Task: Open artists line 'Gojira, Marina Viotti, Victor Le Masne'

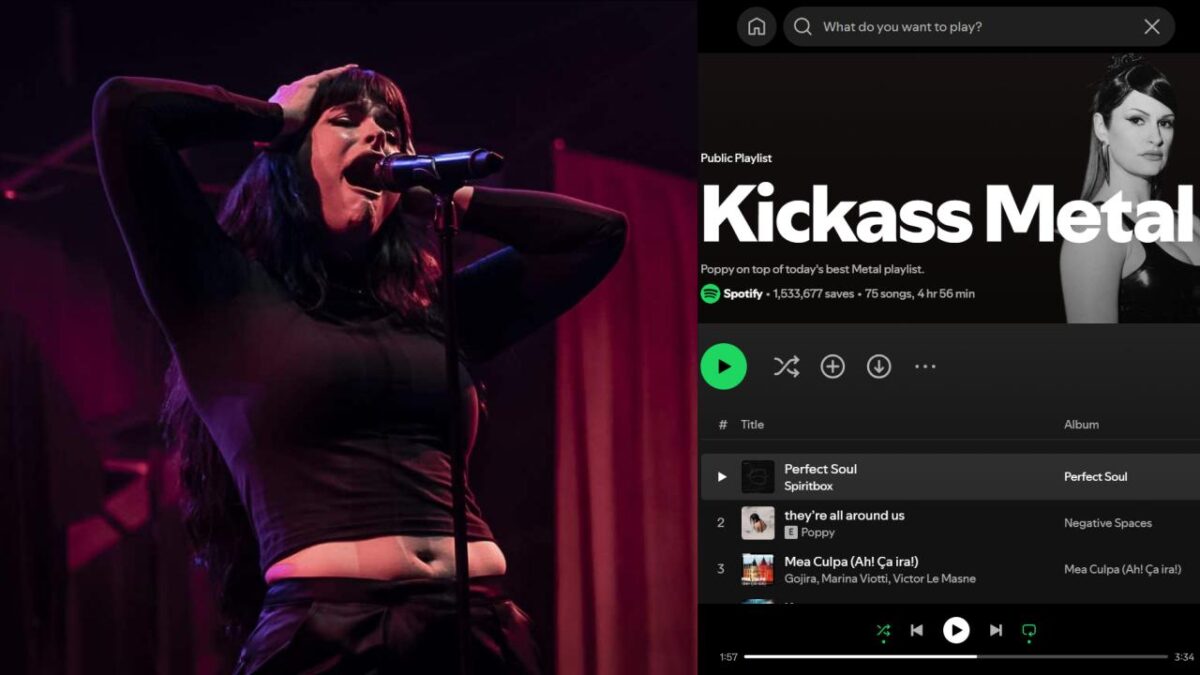Action: point(880,579)
